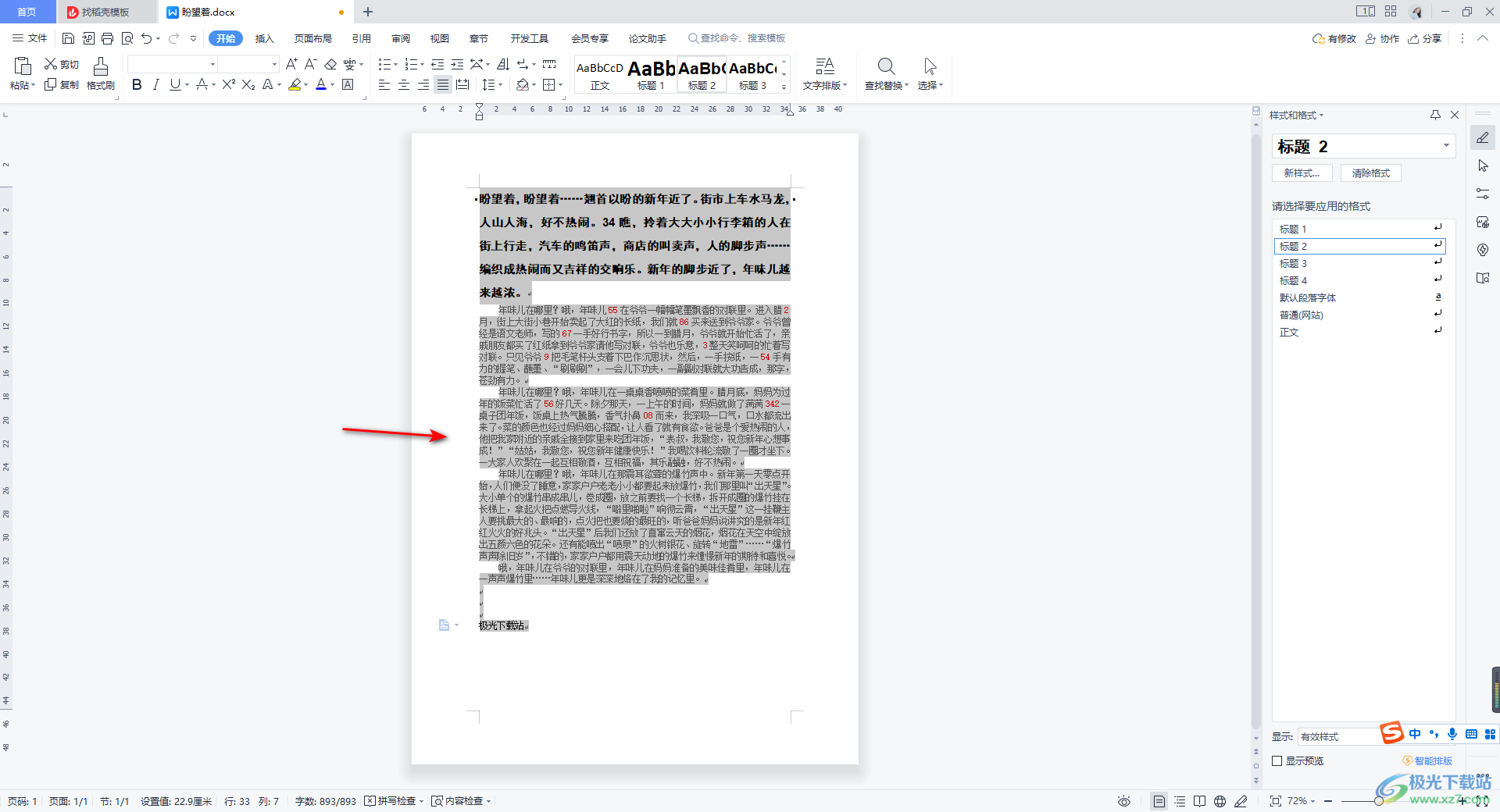1500x812 pixels.
Task: Click the character border icon
Action: (348, 84)
